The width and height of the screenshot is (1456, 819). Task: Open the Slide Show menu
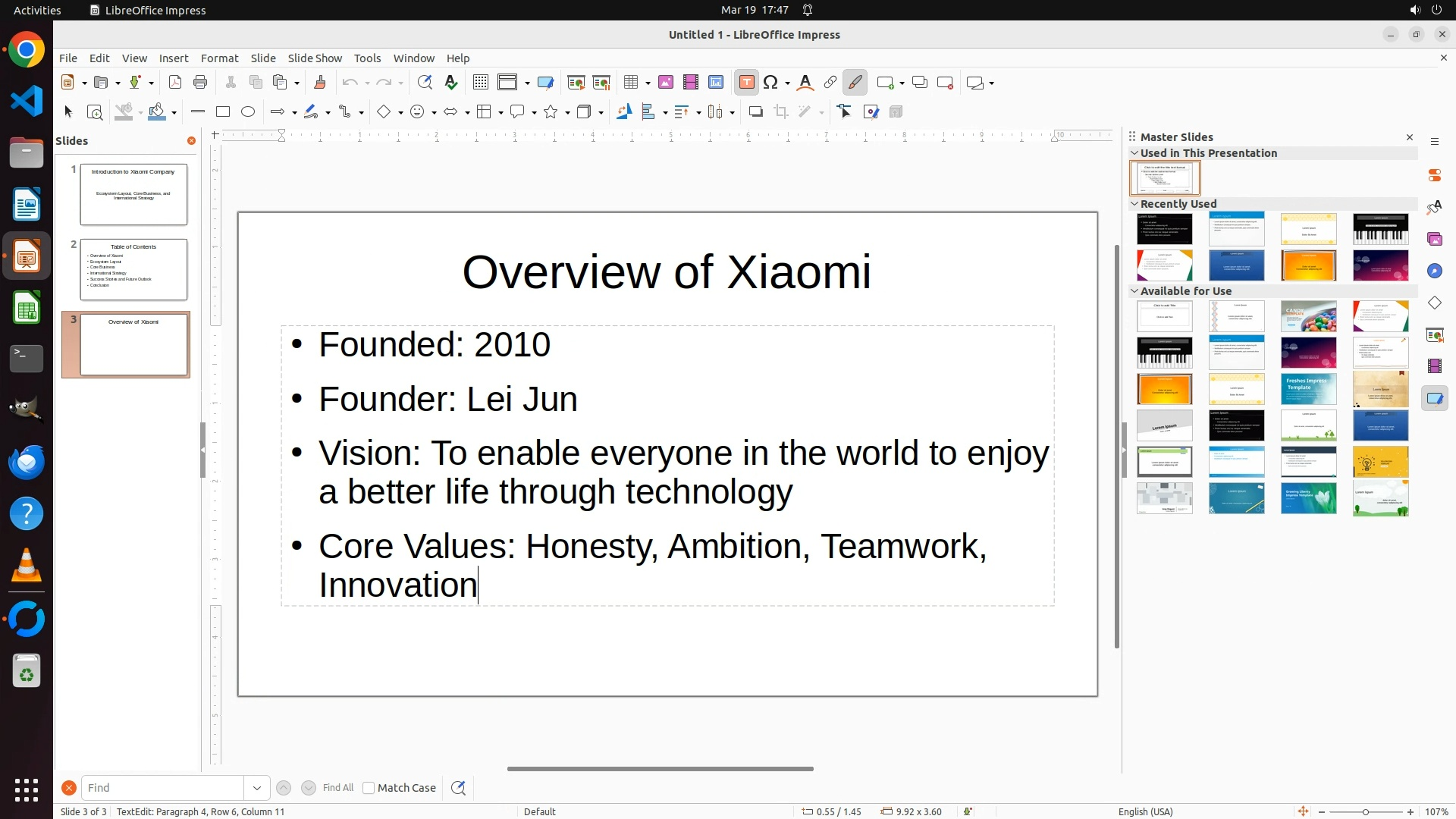point(315,58)
